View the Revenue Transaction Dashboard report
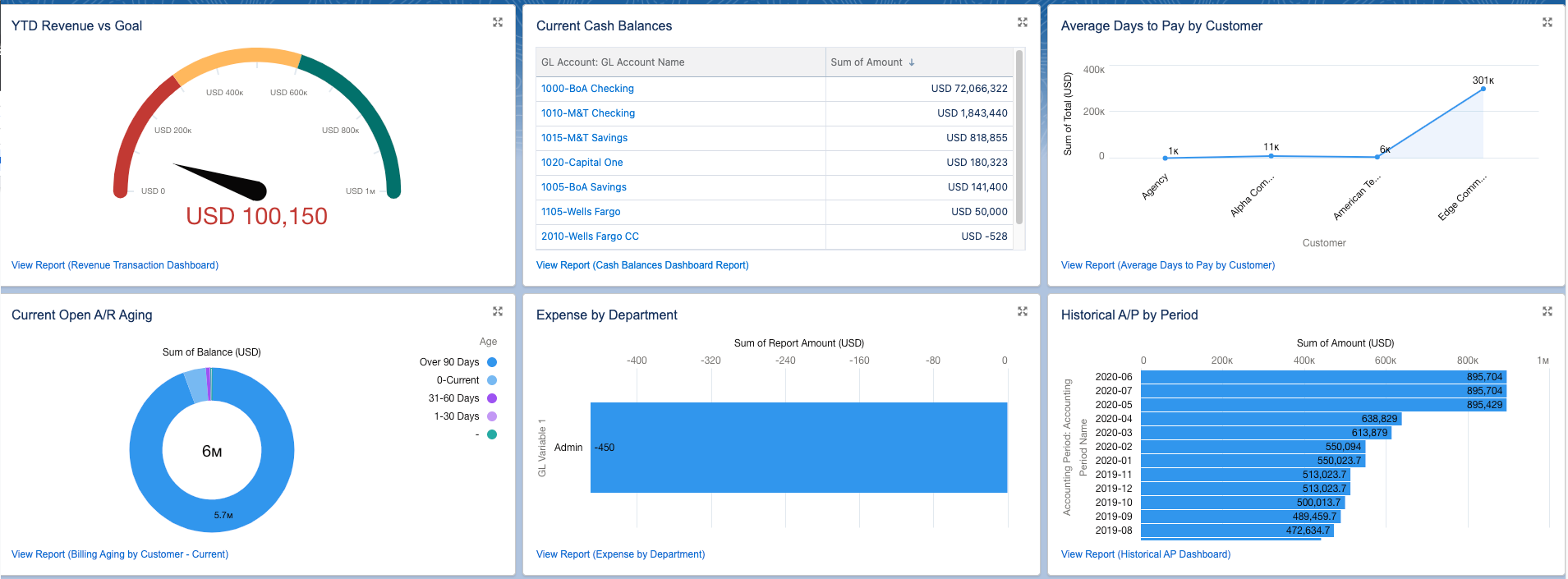 115,265
